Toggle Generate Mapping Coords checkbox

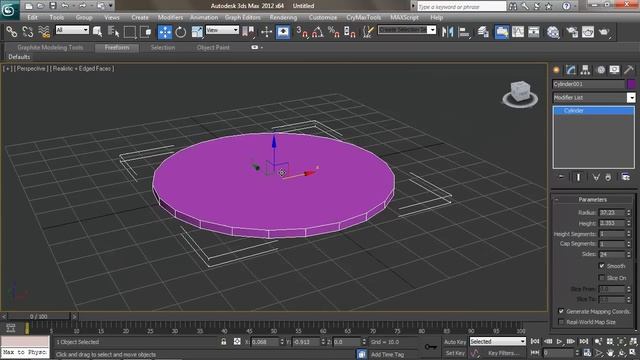[561, 311]
